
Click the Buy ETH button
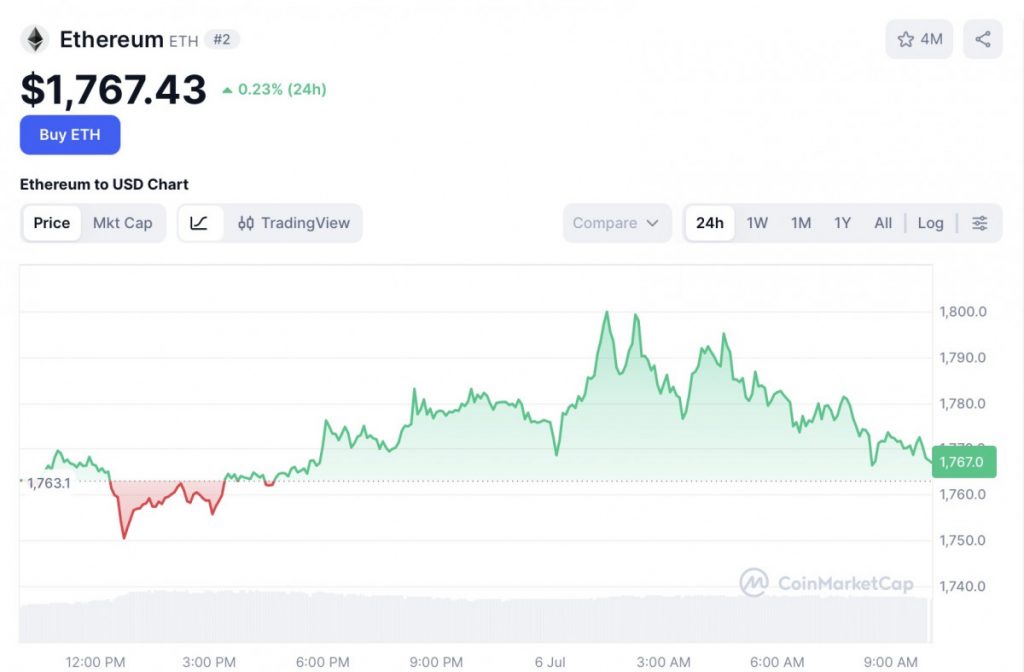point(70,135)
